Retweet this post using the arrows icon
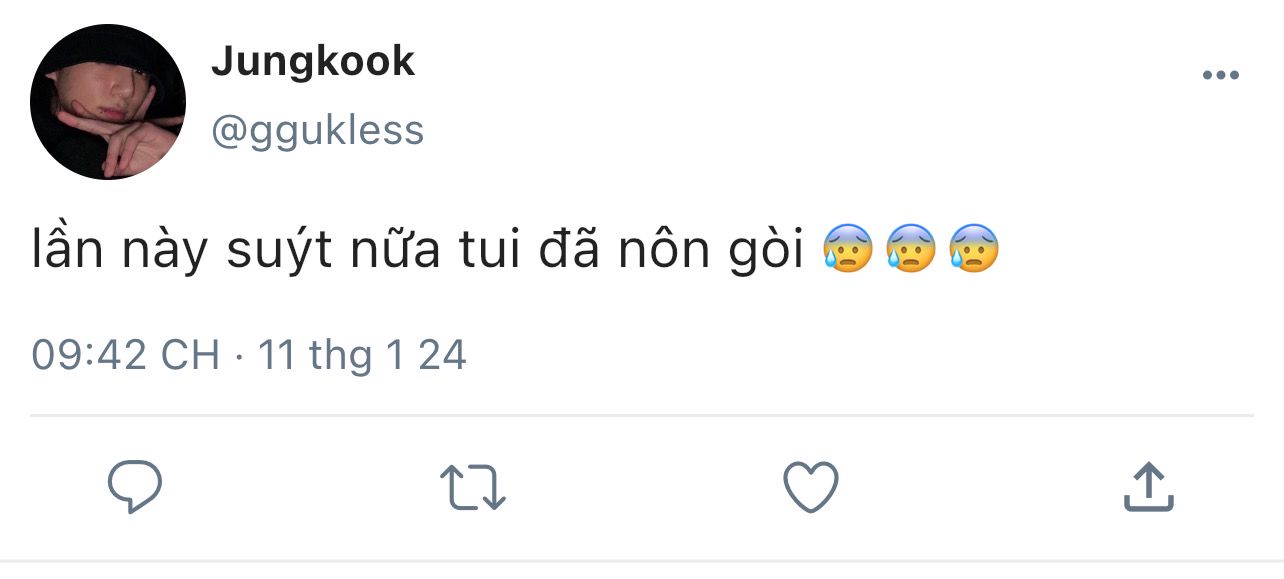 (x=473, y=487)
